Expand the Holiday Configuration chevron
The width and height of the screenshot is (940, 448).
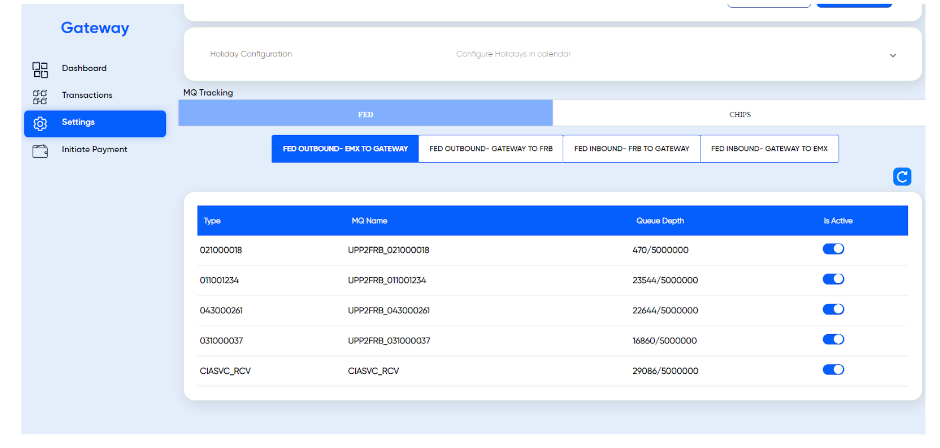[x=893, y=55]
